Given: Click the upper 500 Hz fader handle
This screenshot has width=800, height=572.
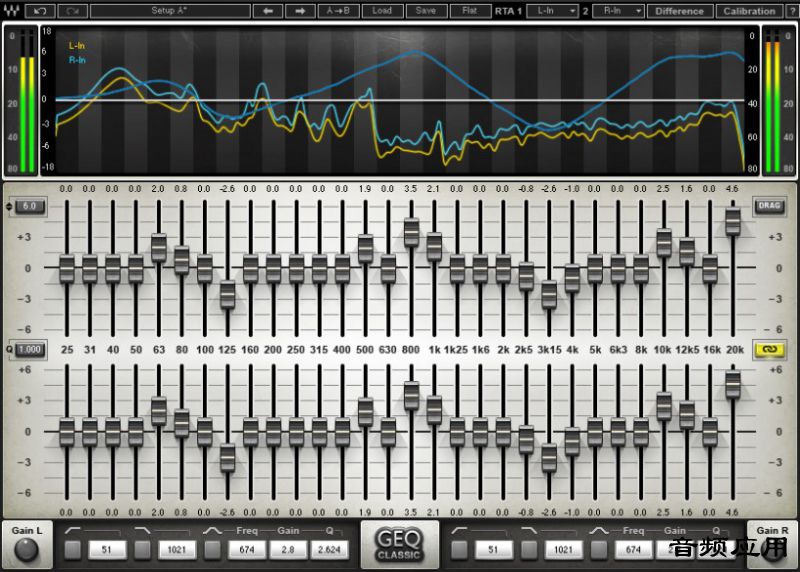Looking at the screenshot, I should click(365, 249).
